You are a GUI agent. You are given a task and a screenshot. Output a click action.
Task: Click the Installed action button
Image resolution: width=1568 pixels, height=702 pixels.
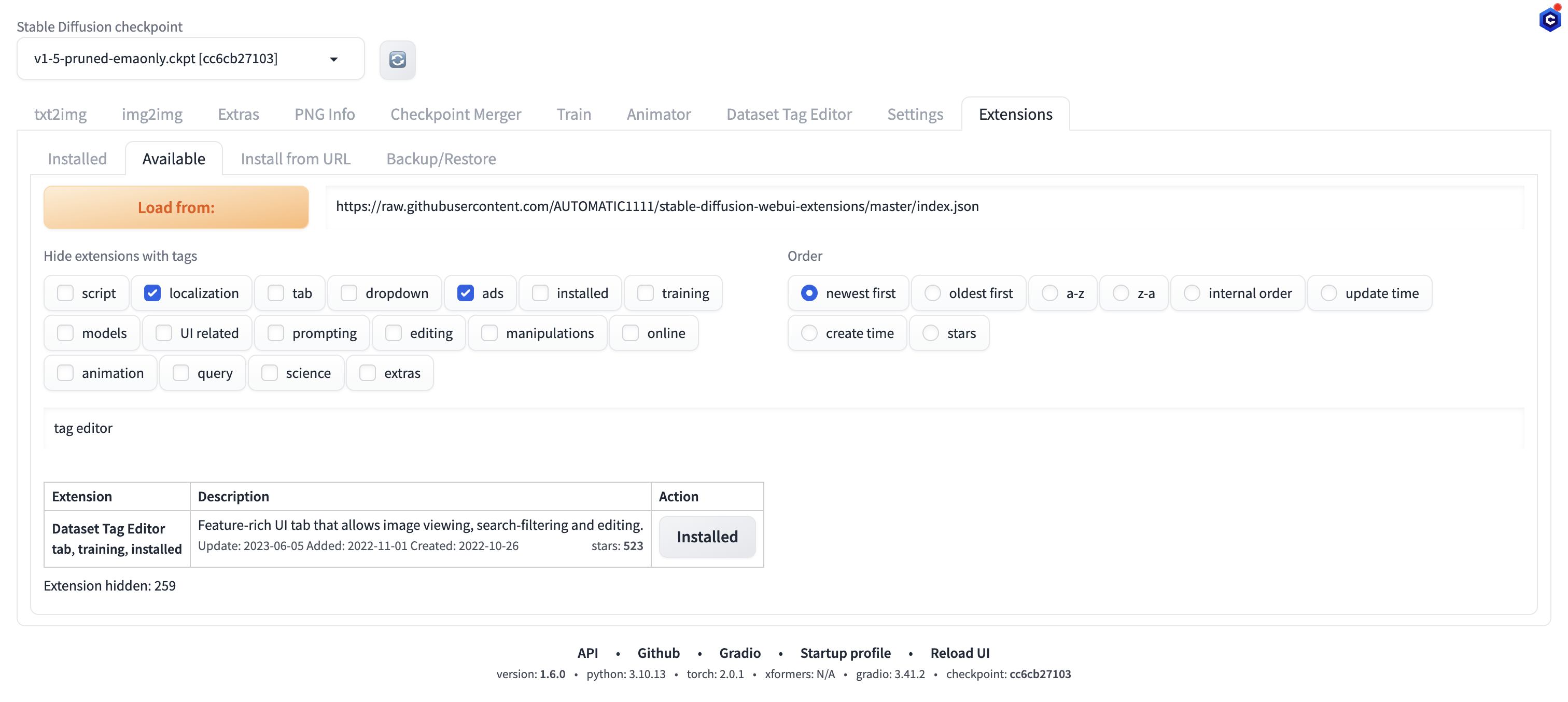[x=707, y=537]
